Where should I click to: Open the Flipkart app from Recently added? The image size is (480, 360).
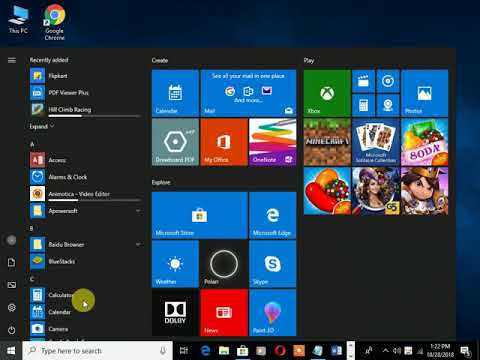coord(85,76)
